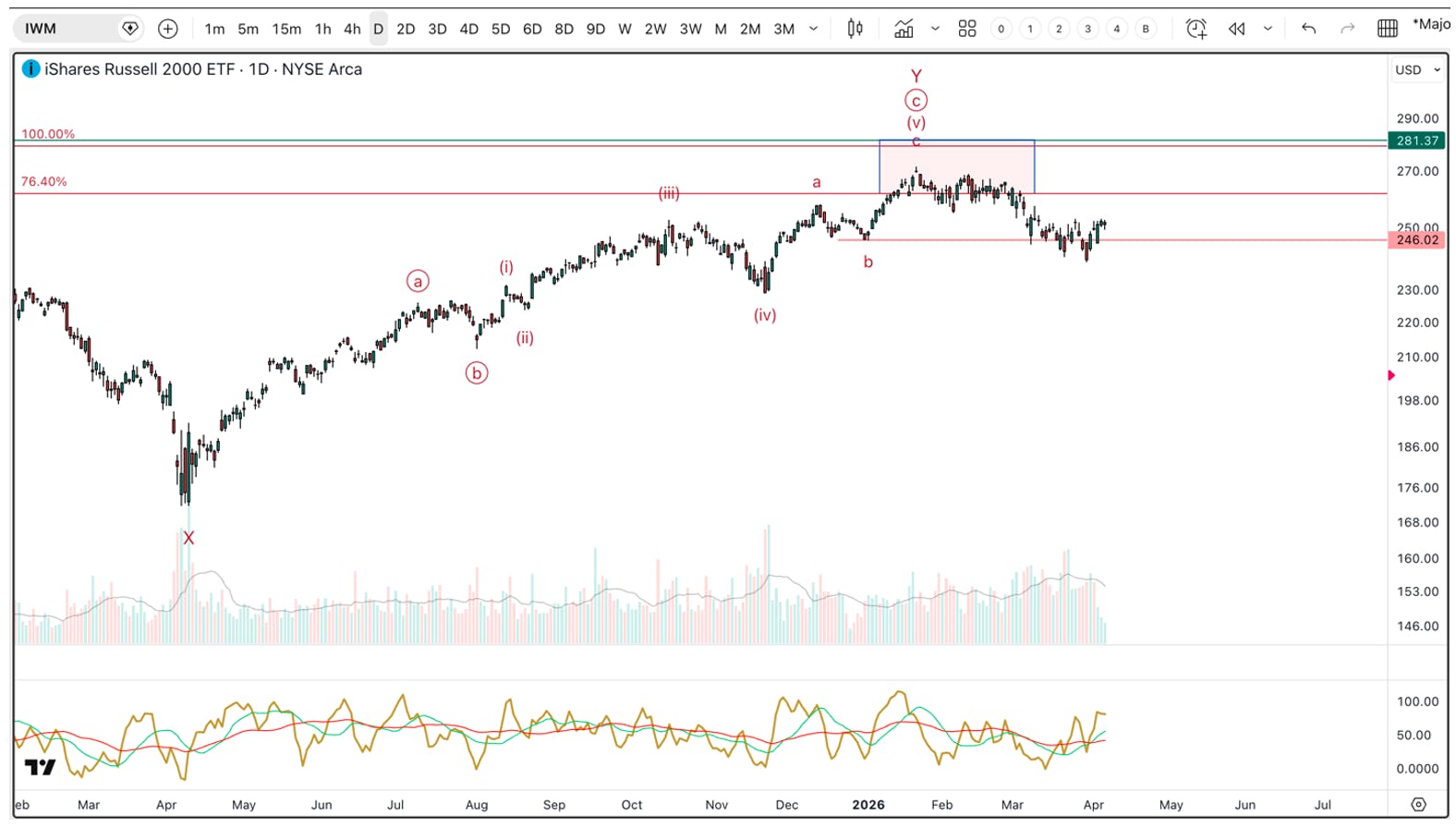
Task: Switch to the 2D timeframe
Action: (406, 29)
